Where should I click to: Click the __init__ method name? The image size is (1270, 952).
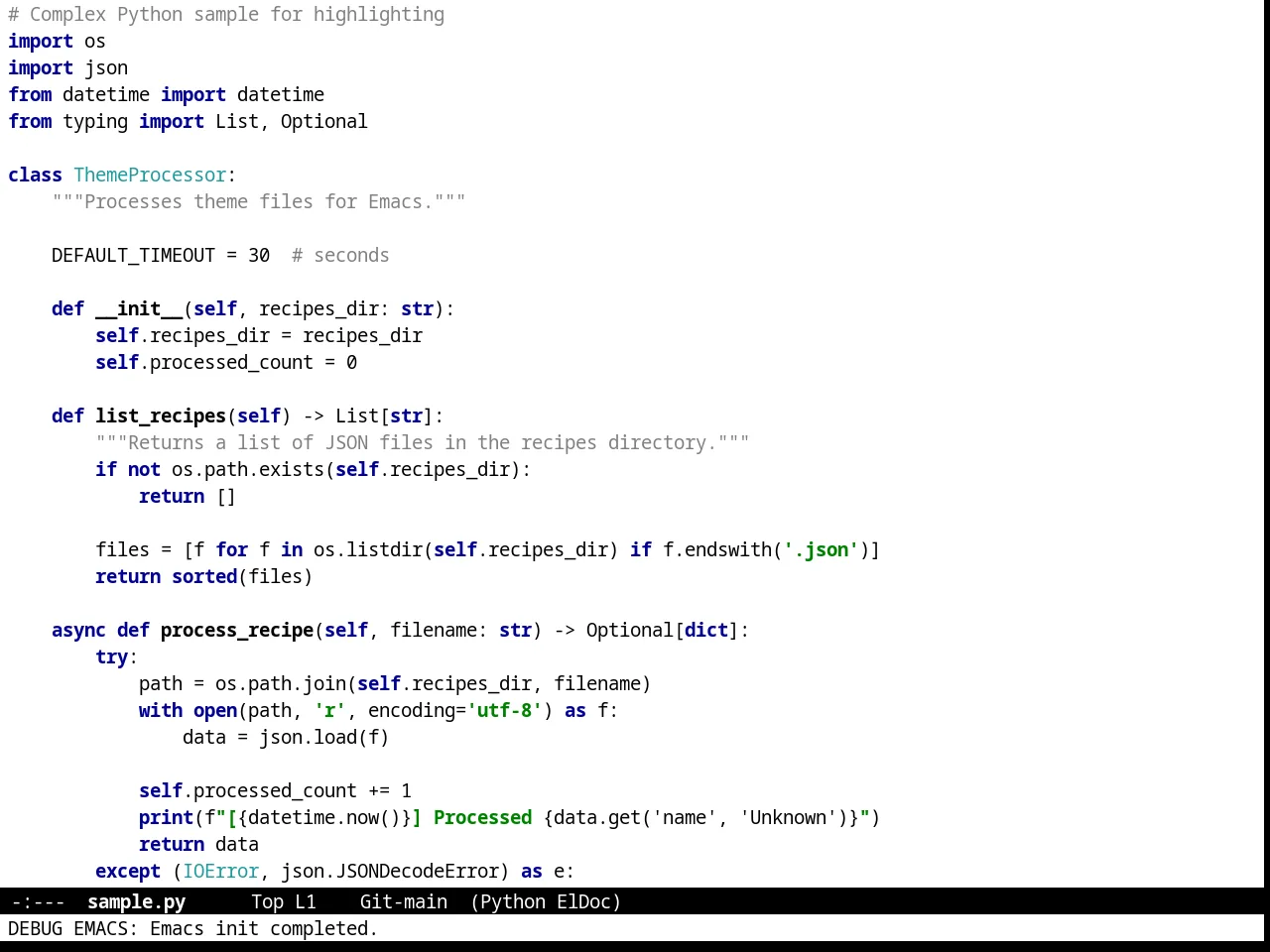pyautogui.click(x=139, y=308)
